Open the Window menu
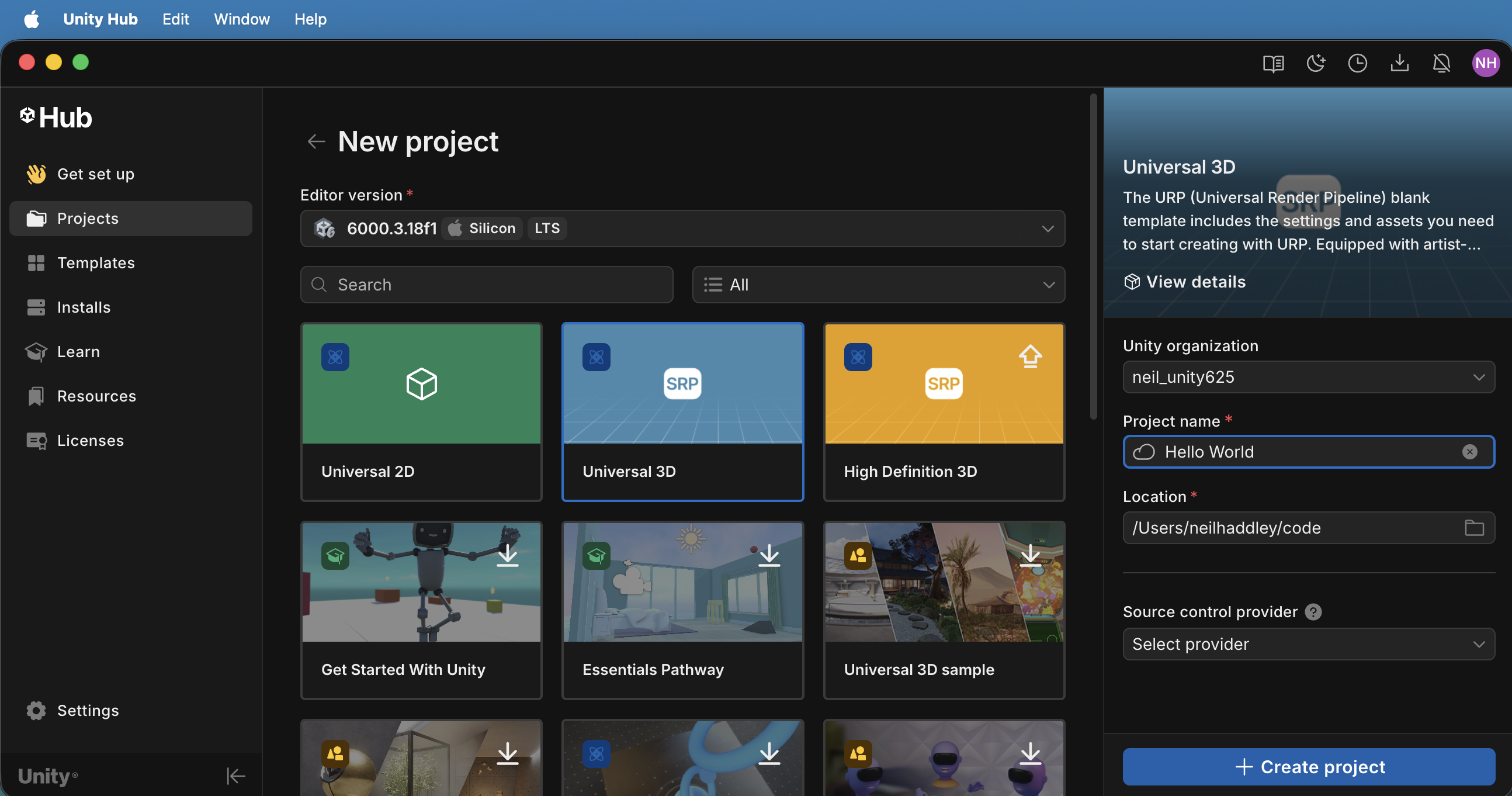Viewport: 1512px width, 796px height. (242, 19)
